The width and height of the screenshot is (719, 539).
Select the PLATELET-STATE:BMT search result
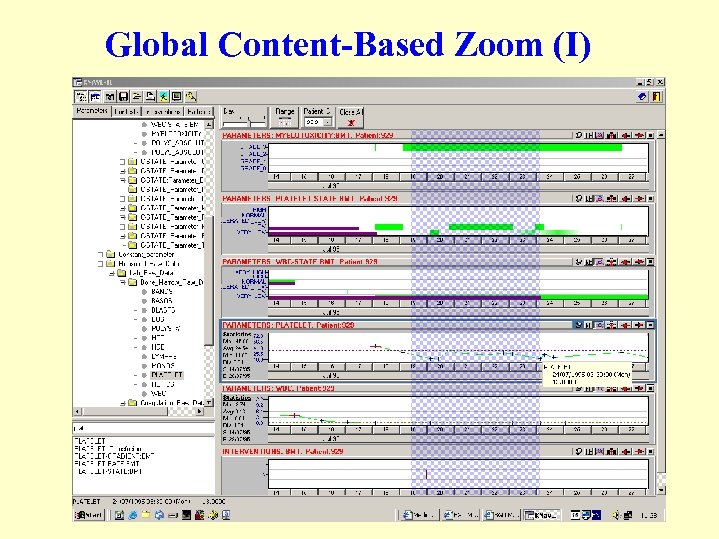point(109,471)
